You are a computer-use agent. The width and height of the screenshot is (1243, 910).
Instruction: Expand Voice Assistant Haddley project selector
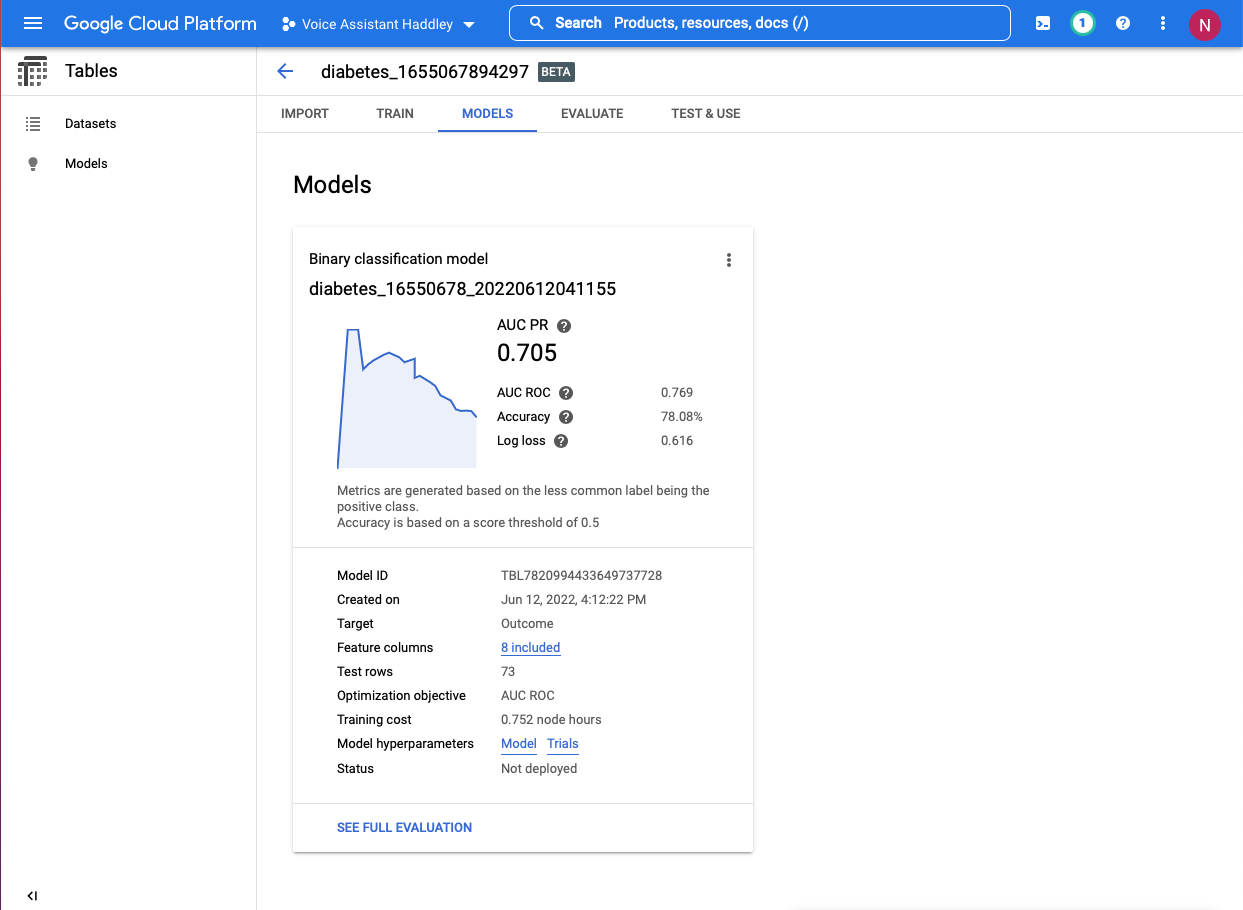[378, 24]
